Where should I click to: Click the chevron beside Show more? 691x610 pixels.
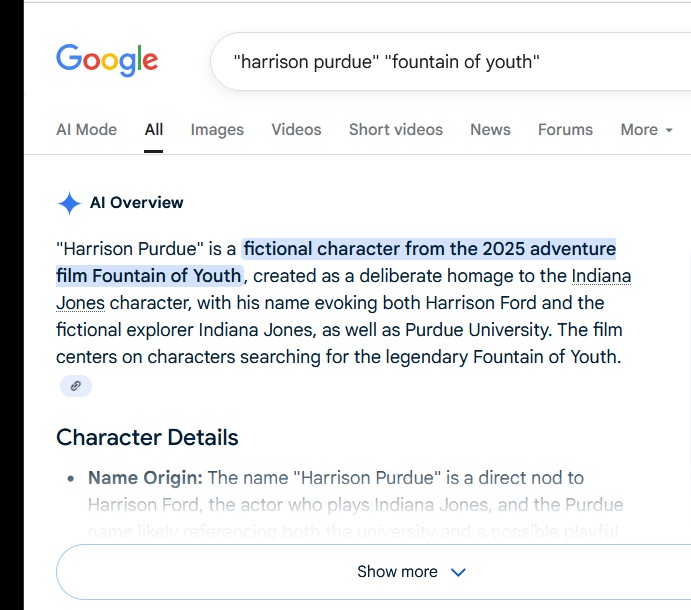pos(459,572)
